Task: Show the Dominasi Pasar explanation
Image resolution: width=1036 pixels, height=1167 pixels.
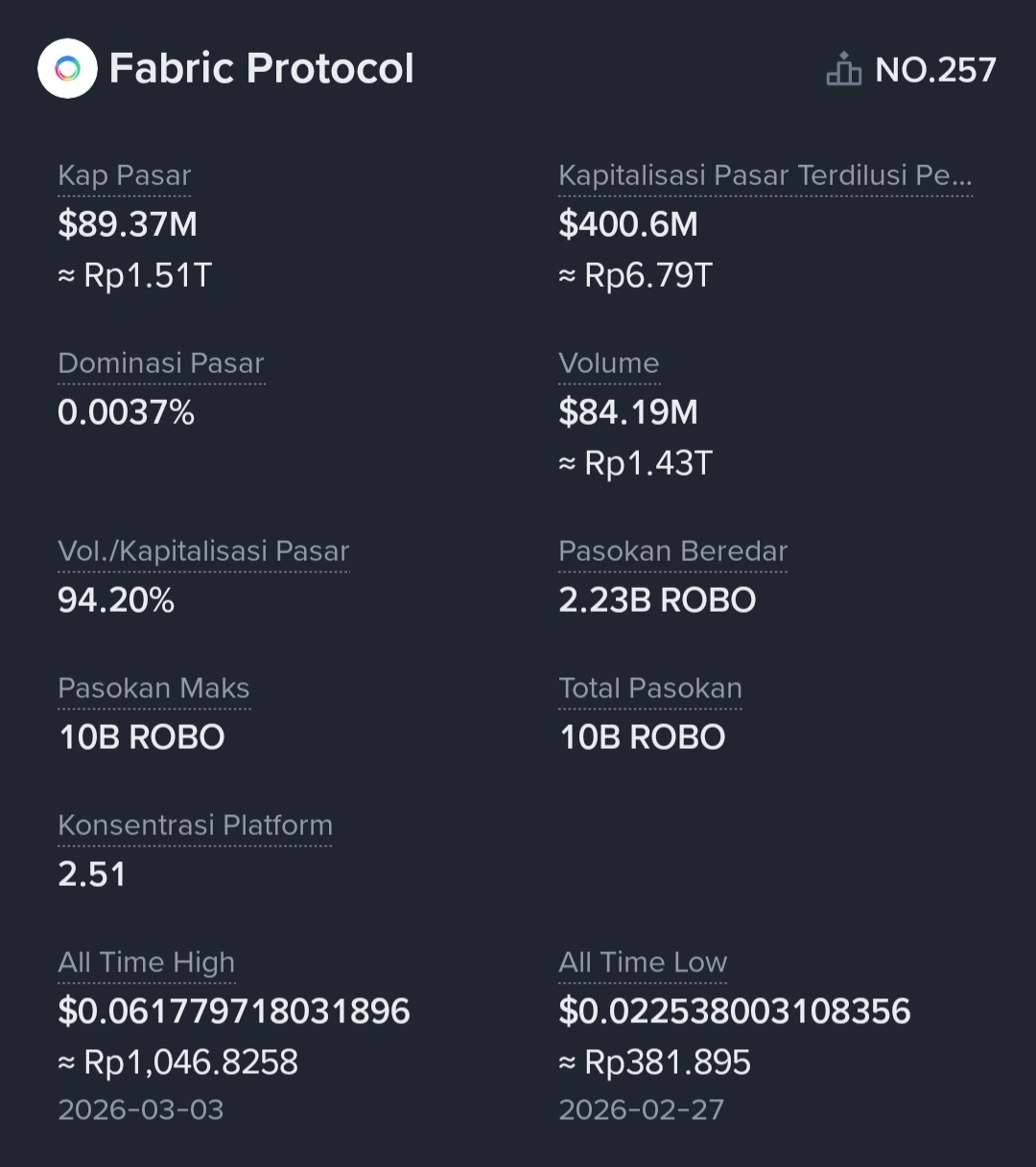Action: (160, 363)
